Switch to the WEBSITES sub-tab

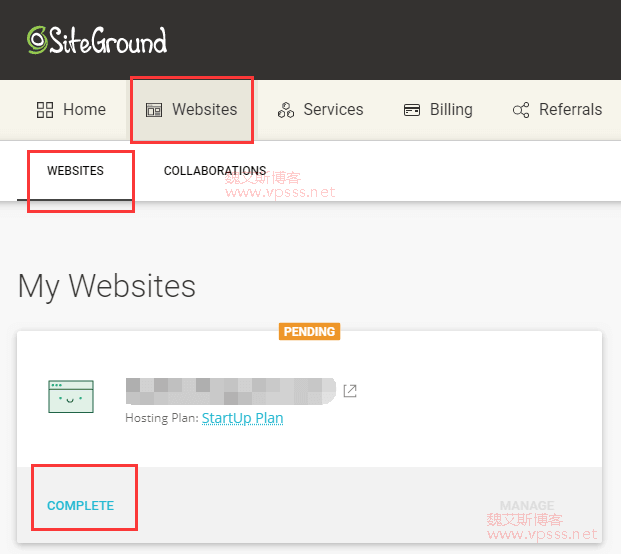[x=75, y=171]
